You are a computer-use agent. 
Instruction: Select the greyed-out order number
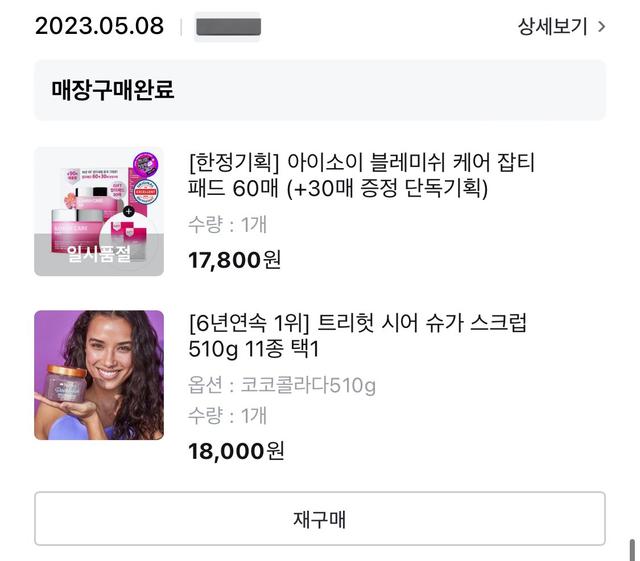pyautogui.click(x=228, y=27)
